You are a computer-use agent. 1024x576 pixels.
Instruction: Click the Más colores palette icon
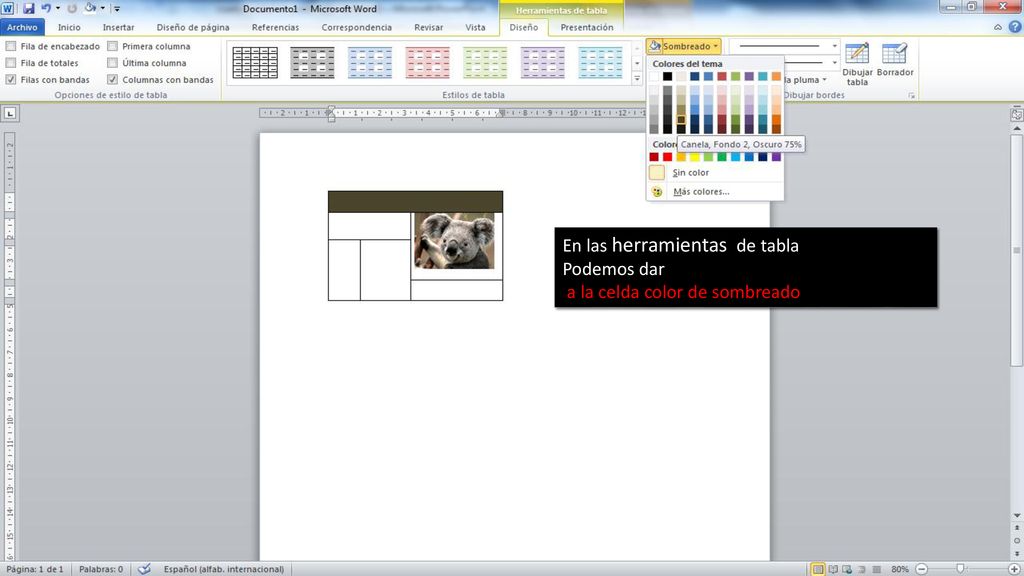click(x=657, y=191)
